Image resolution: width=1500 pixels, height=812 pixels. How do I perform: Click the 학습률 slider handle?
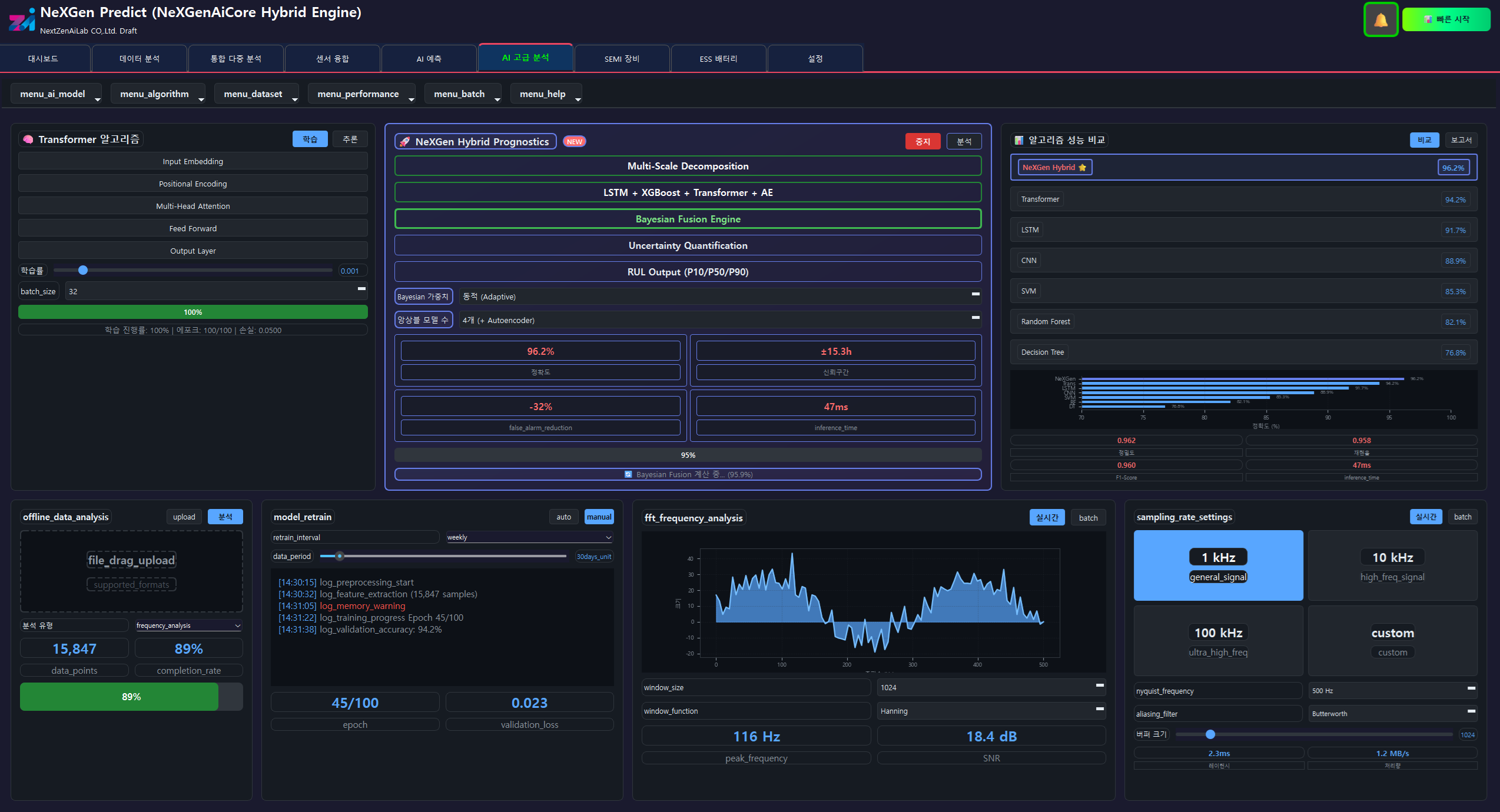point(83,270)
